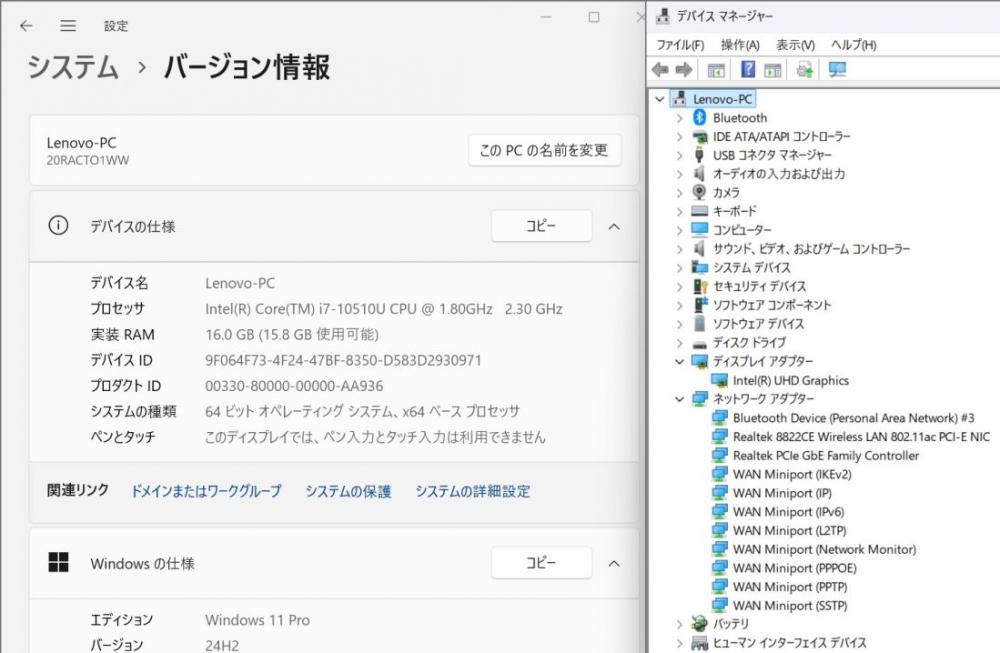
Task: Click the プロダクト ID value 00330-80000-00000-AA936
Action: [x=294, y=386]
